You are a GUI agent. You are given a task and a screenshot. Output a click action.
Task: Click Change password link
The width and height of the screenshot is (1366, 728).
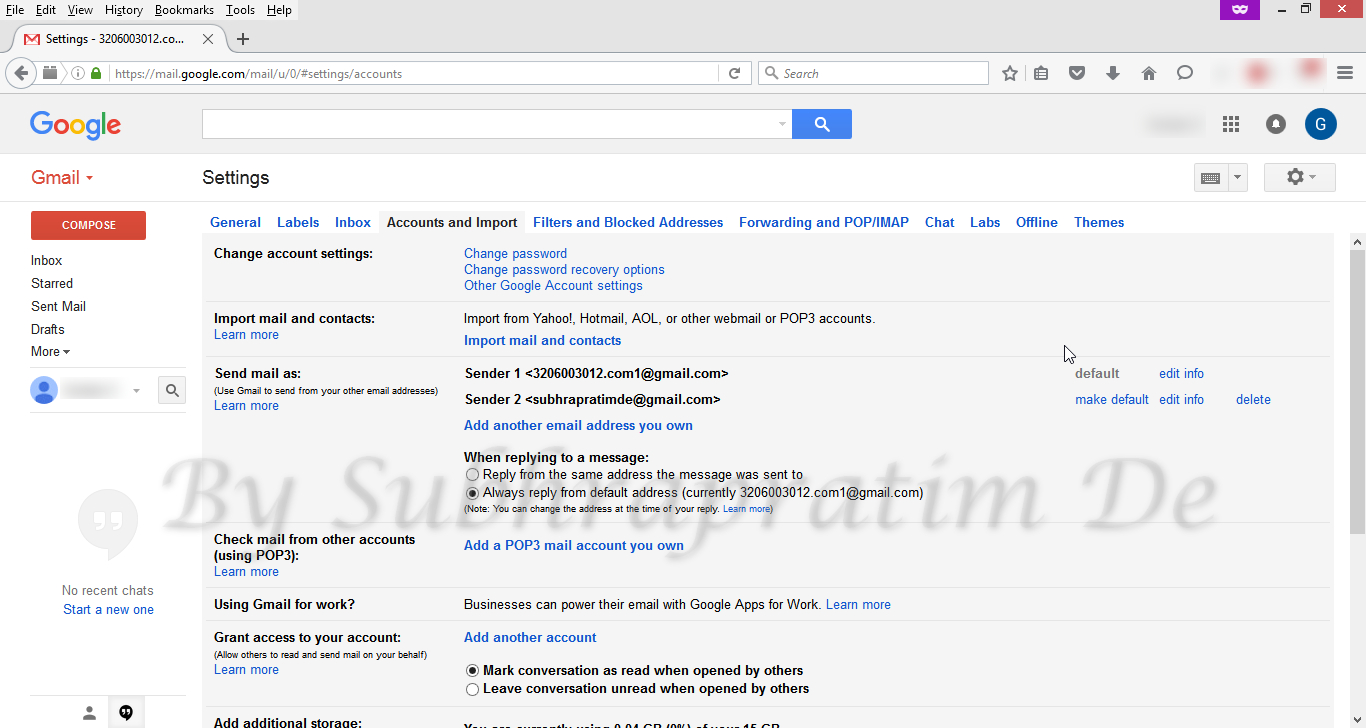[515, 254]
